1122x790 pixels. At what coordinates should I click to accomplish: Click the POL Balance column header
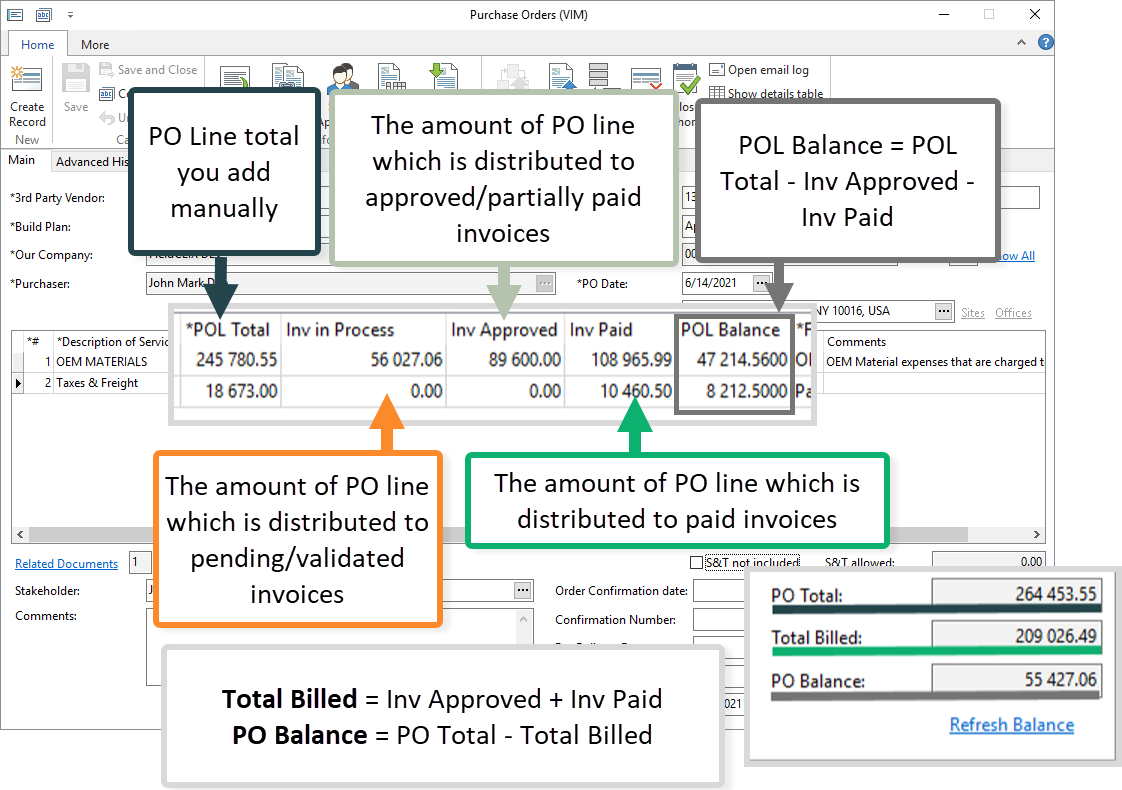[731, 330]
